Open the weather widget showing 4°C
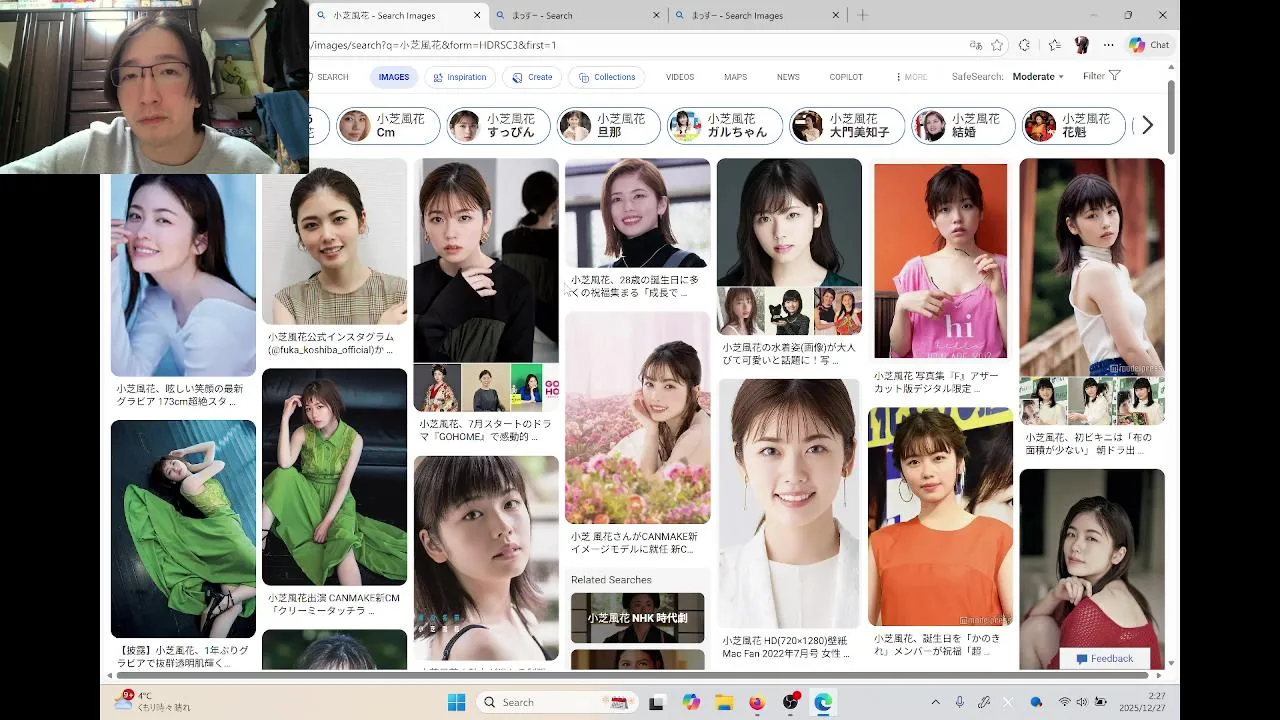The height and width of the screenshot is (720, 1280). [x=153, y=701]
